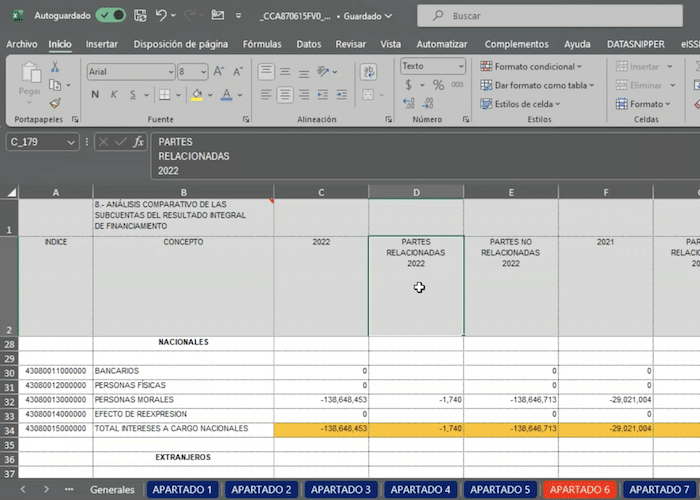Toggle bold formatting with the N button
Screen dimensions: 700x500
click(96, 95)
